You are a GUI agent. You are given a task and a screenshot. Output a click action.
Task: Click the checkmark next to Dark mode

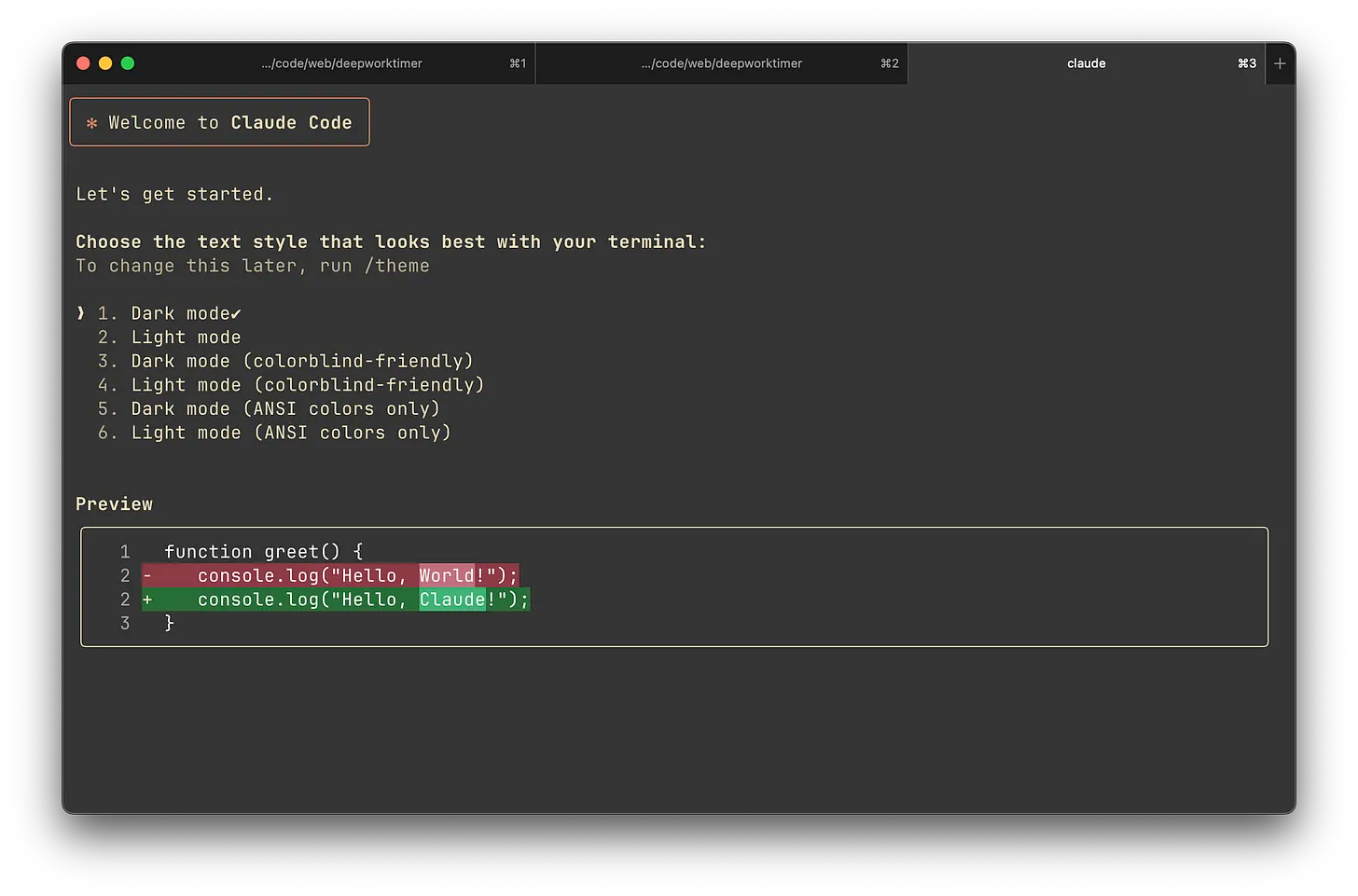point(236,314)
